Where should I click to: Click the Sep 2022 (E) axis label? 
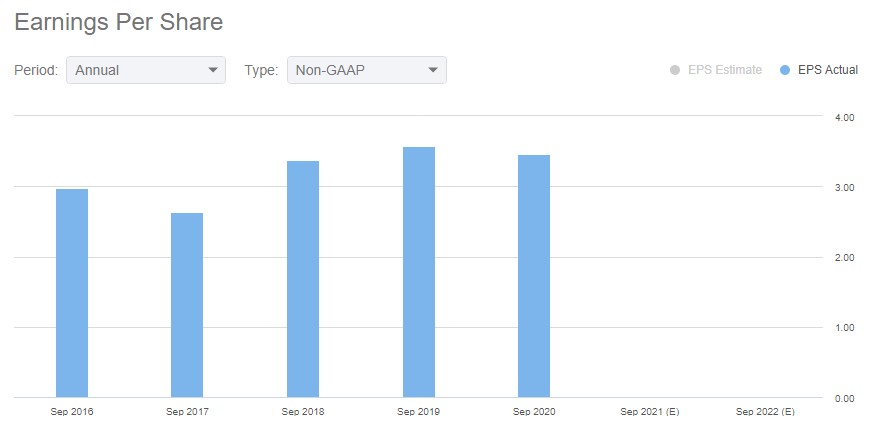[x=765, y=412]
